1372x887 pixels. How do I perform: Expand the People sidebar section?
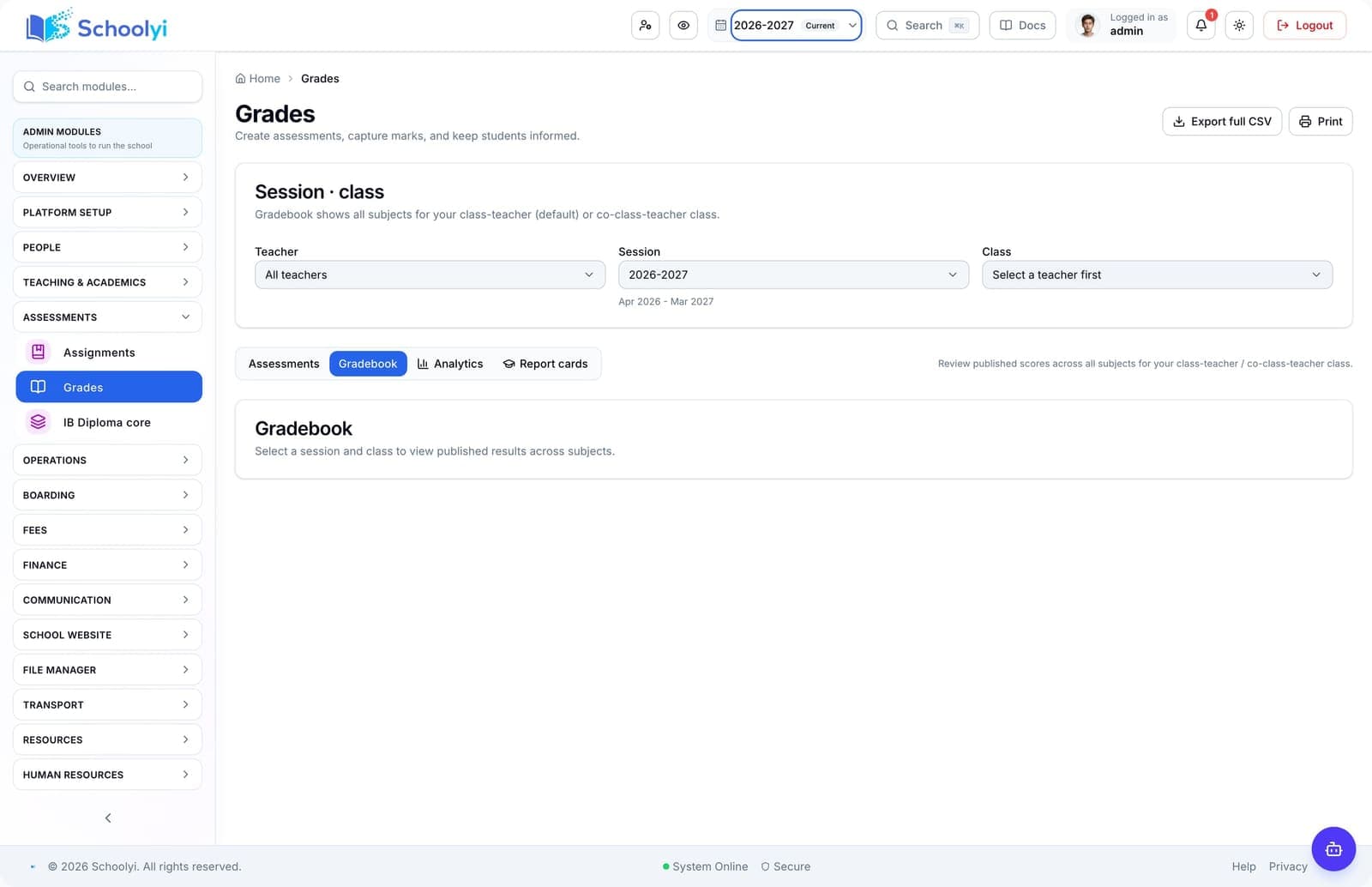pyautogui.click(x=107, y=247)
